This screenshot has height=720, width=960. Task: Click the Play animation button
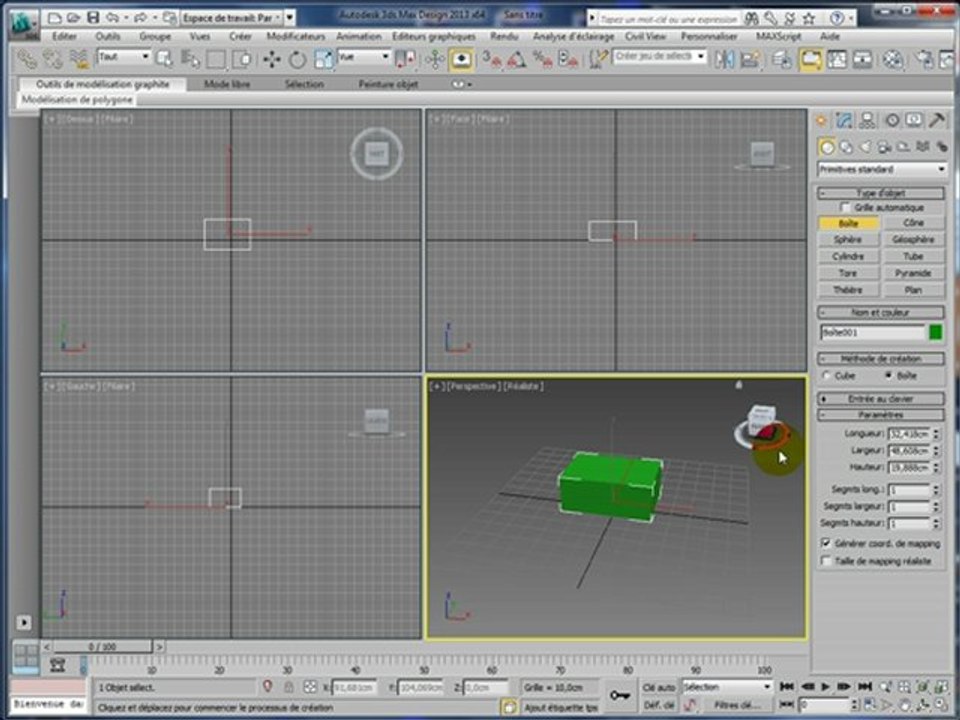[825, 687]
